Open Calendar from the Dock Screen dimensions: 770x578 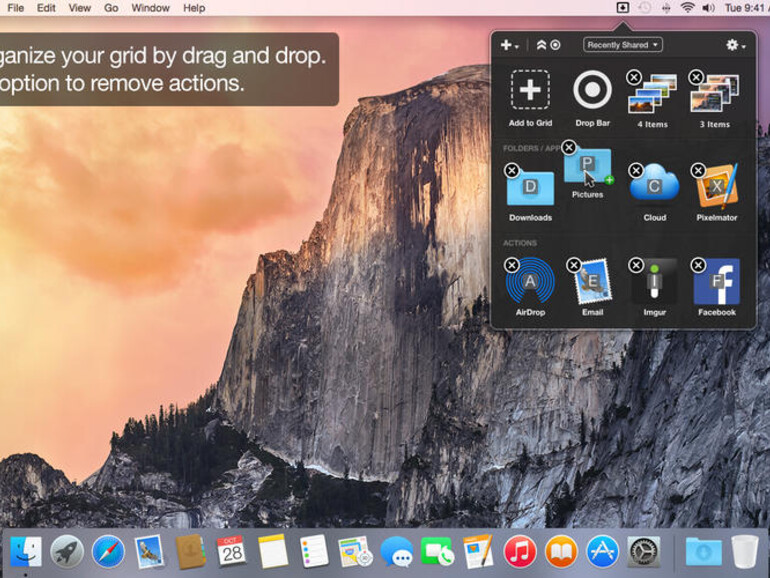click(x=231, y=551)
